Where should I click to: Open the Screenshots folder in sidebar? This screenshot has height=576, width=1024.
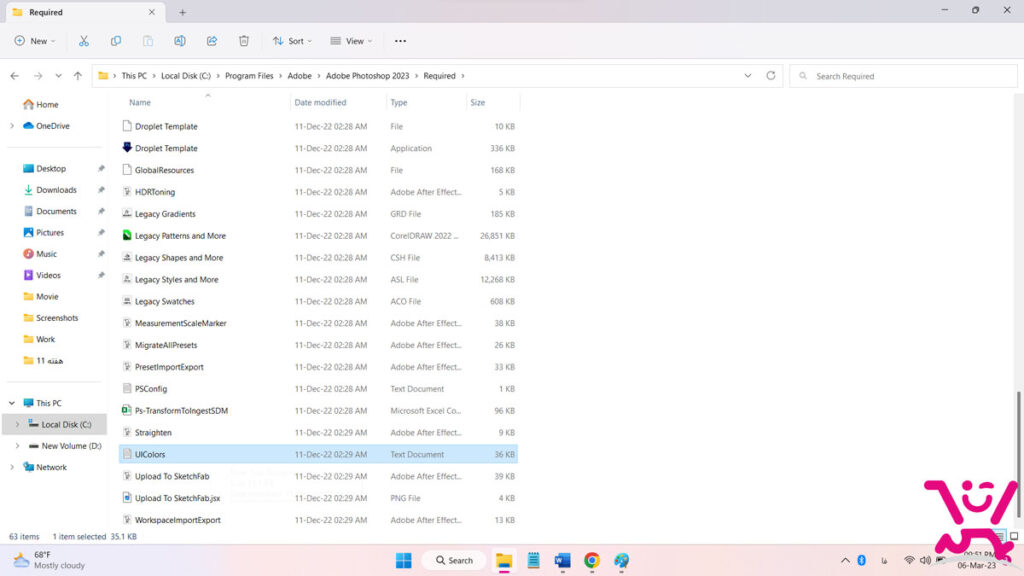[57, 318]
